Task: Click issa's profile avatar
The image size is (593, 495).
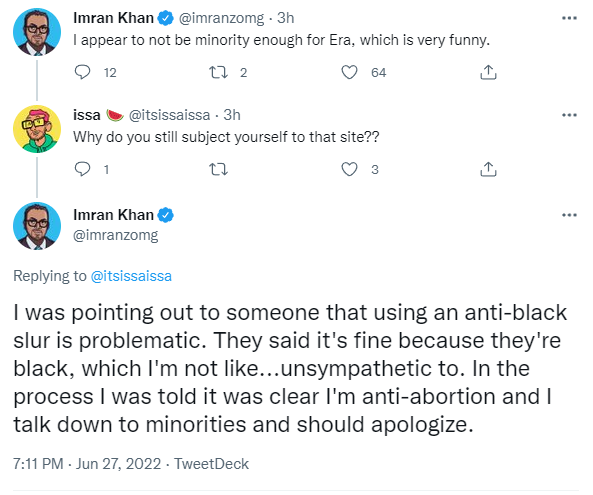Action: coord(37,129)
